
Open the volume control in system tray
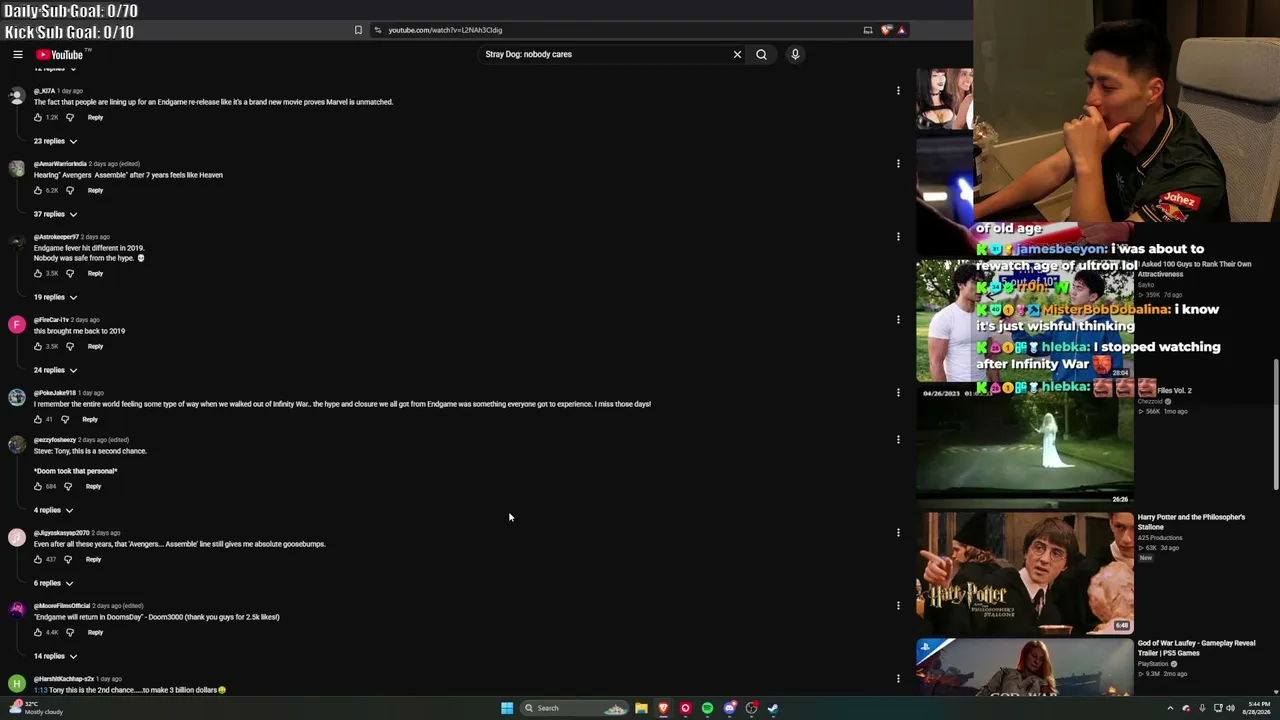[1230, 708]
